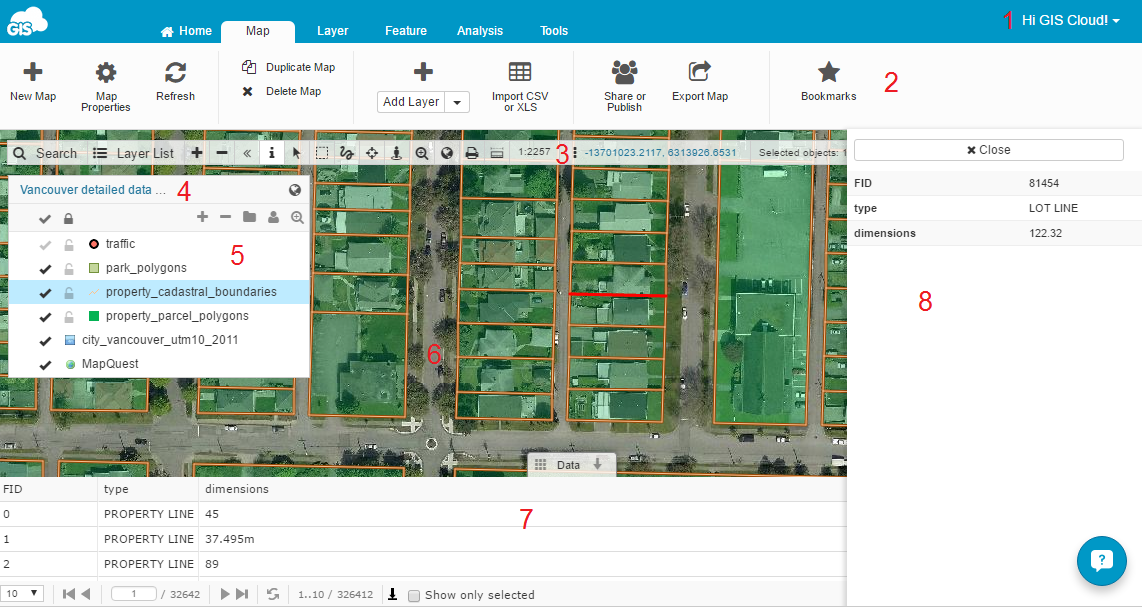The height and width of the screenshot is (607, 1142).
Task: Click the page number input field
Action: click(x=140, y=594)
